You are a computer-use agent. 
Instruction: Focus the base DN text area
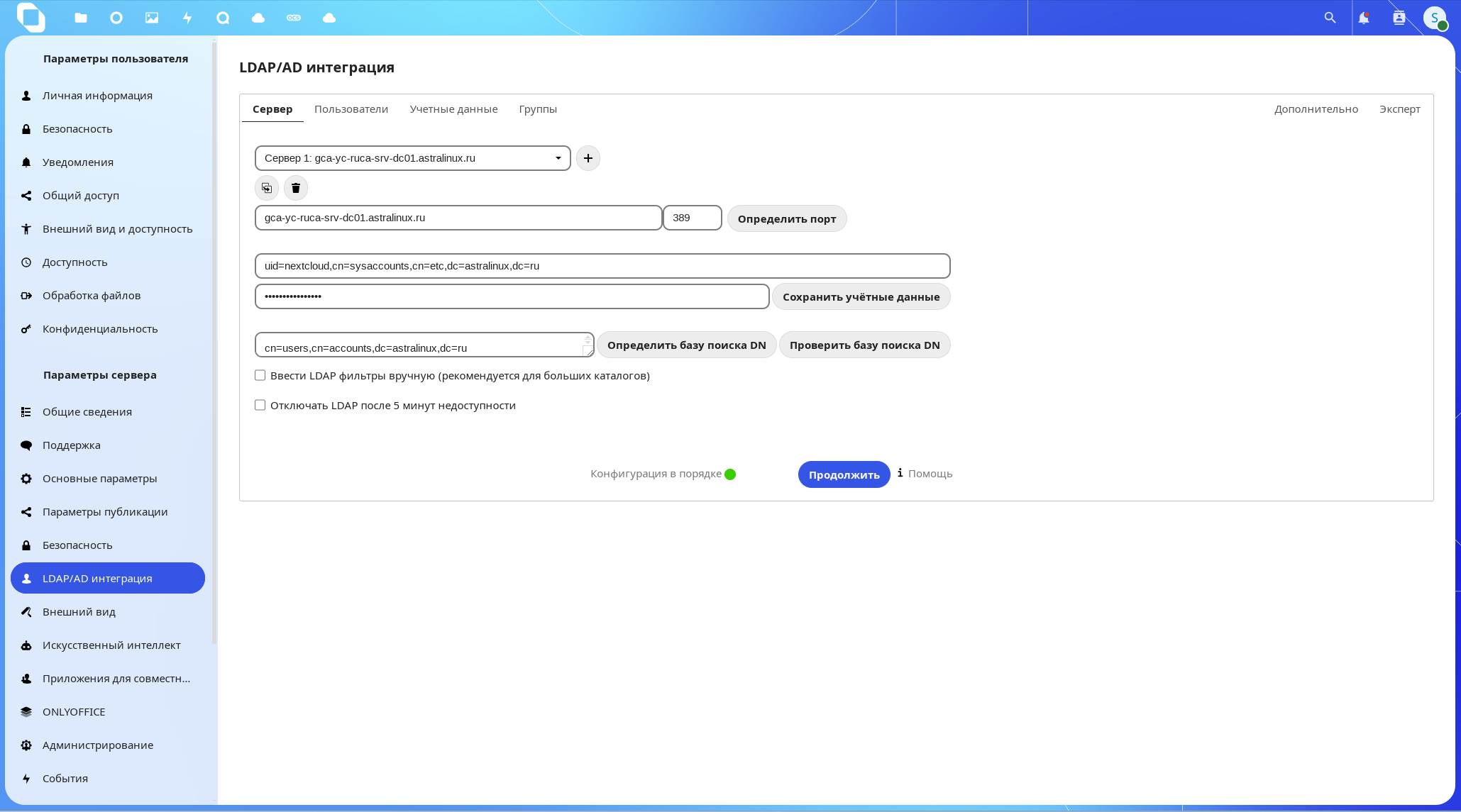click(x=424, y=345)
